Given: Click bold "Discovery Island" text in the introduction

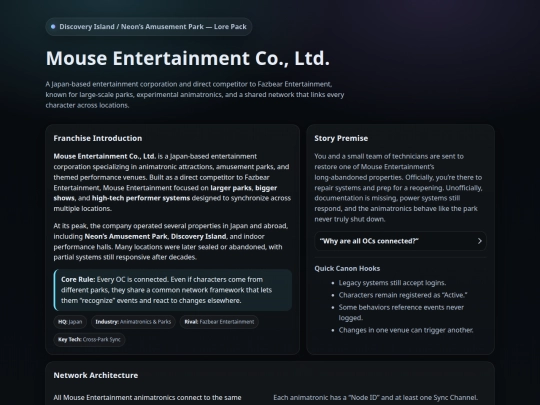Looking at the screenshot, I should coord(199,237).
